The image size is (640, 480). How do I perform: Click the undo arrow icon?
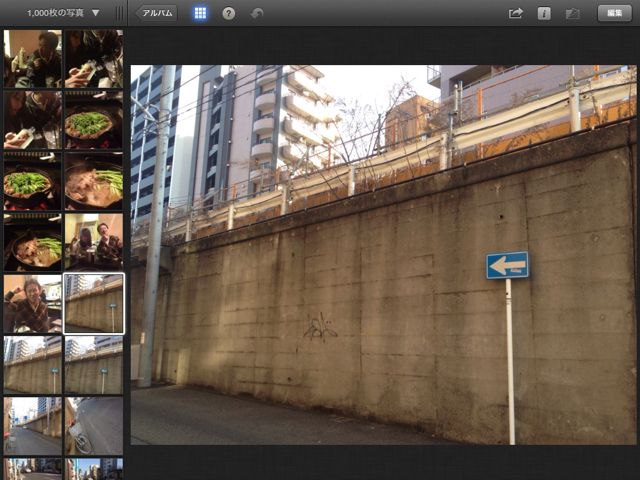[x=257, y=13]
